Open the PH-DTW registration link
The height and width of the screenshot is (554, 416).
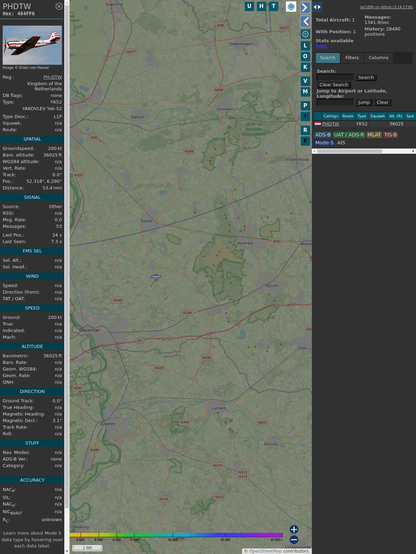(x=53, y=77)
